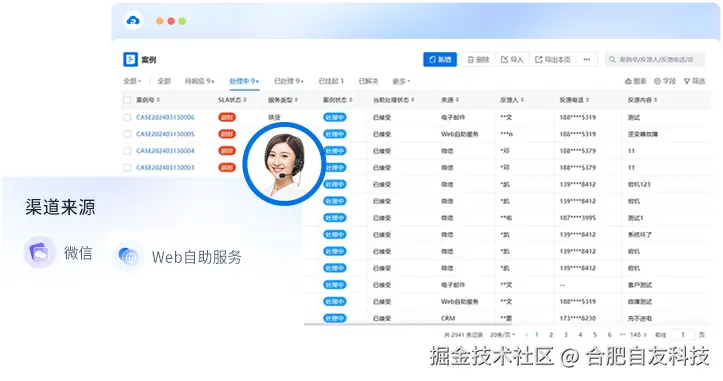Expand the first 全部 view dropdown

[132, 81]
